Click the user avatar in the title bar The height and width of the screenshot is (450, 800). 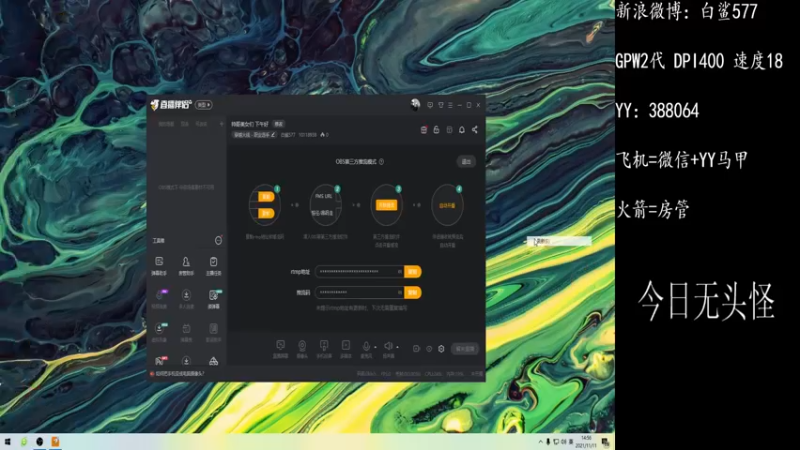point(415,105)
